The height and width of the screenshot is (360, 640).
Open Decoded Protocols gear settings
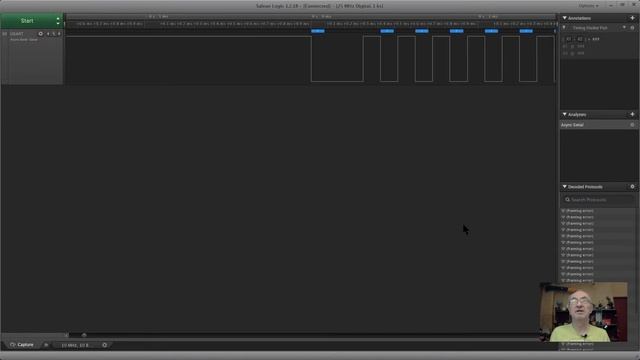[x=632, y=187]
